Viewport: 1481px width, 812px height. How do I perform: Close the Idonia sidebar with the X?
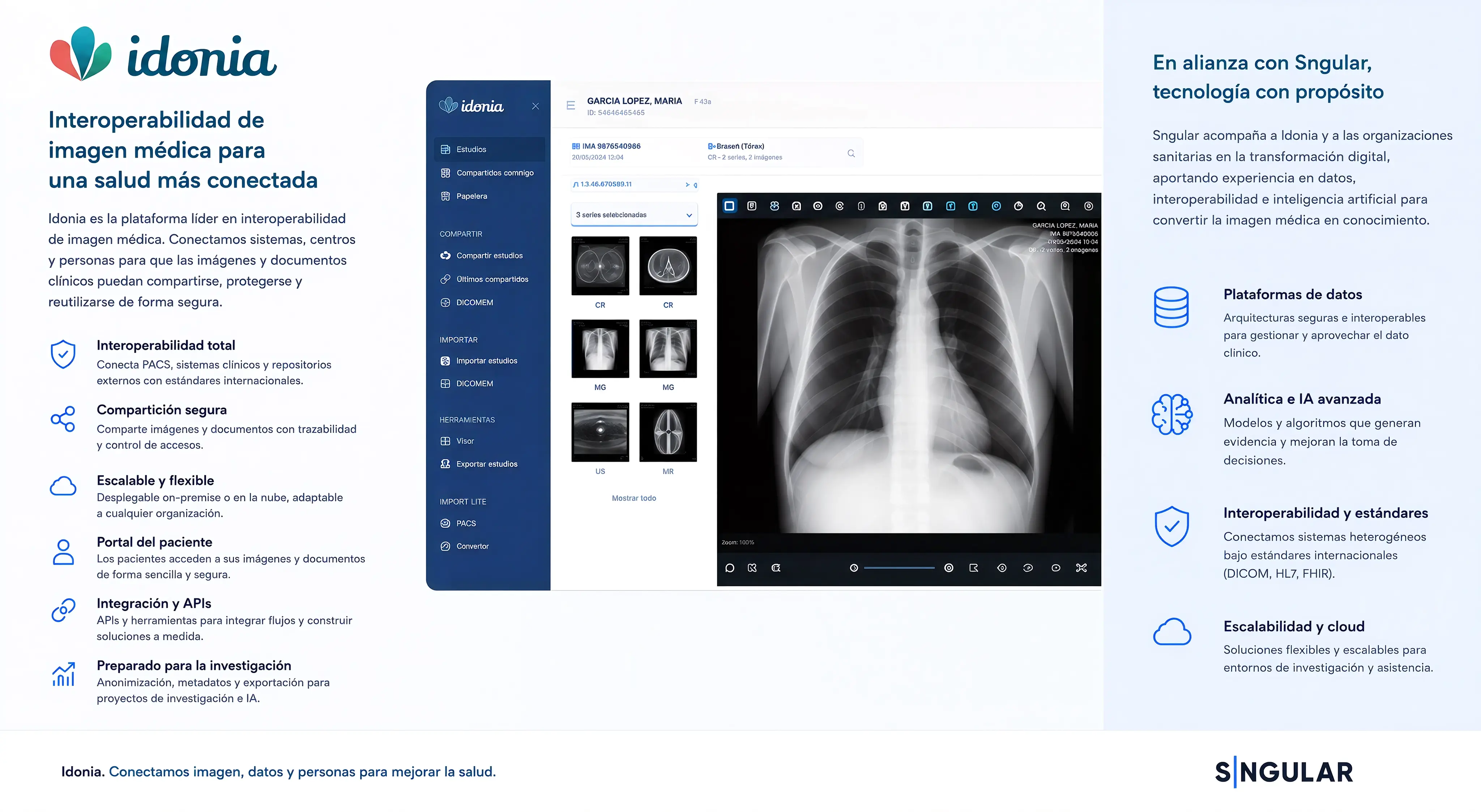tap(535, 106)
